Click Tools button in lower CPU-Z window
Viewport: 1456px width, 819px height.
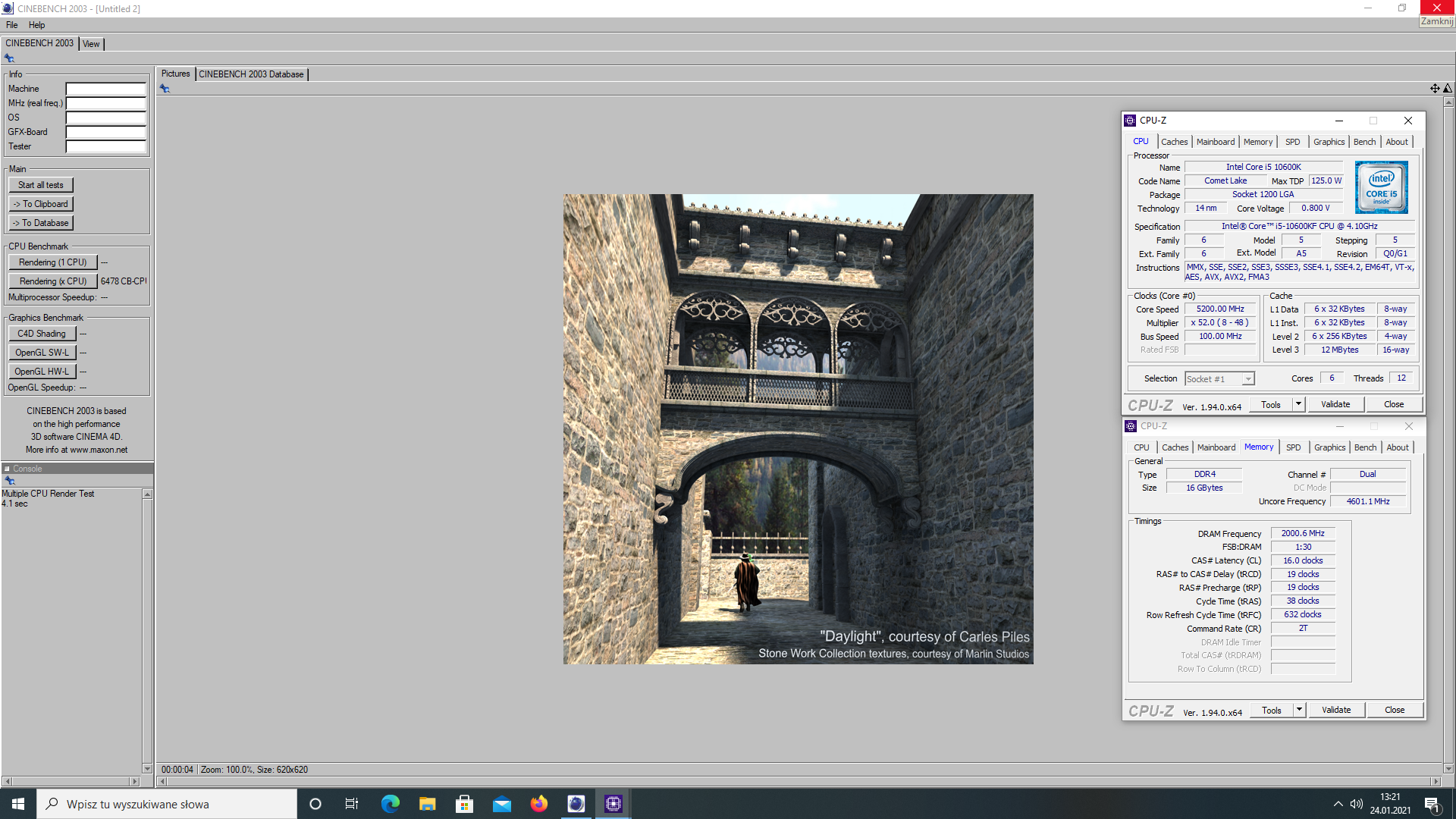coord(1272,710)
